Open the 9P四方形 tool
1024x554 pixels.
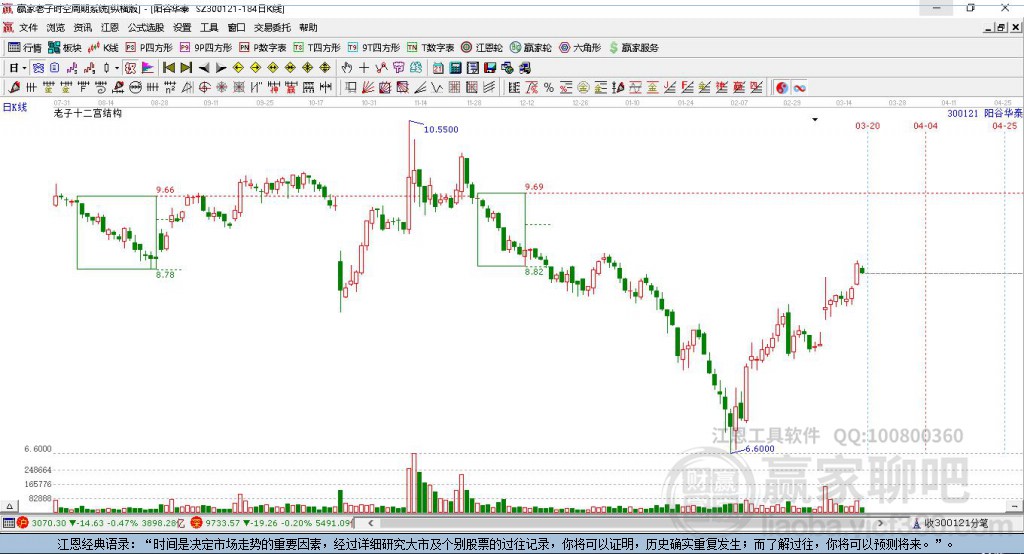(x=206, y=48)
